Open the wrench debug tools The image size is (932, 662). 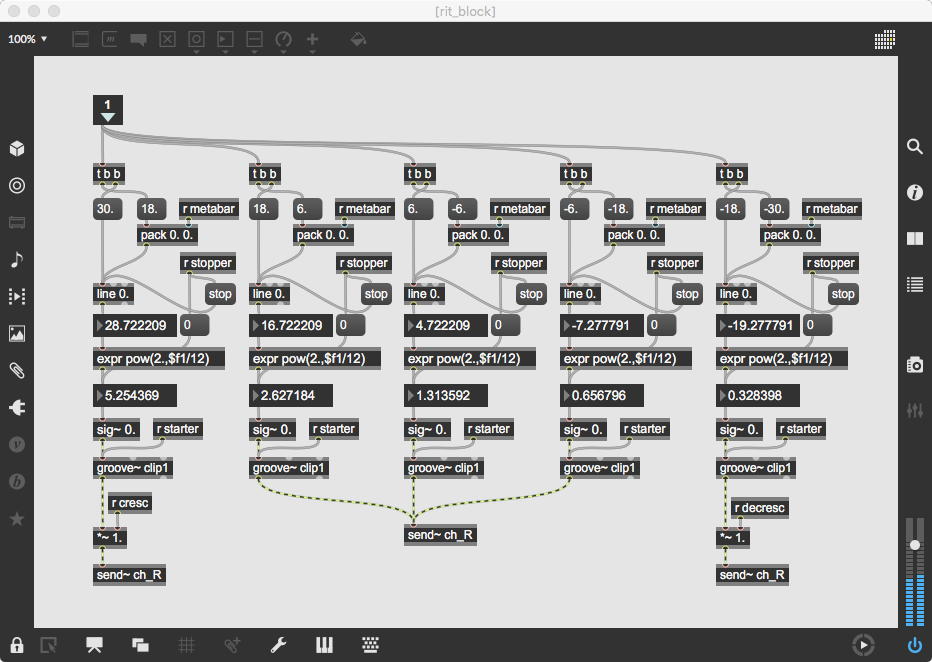[278, 645]
